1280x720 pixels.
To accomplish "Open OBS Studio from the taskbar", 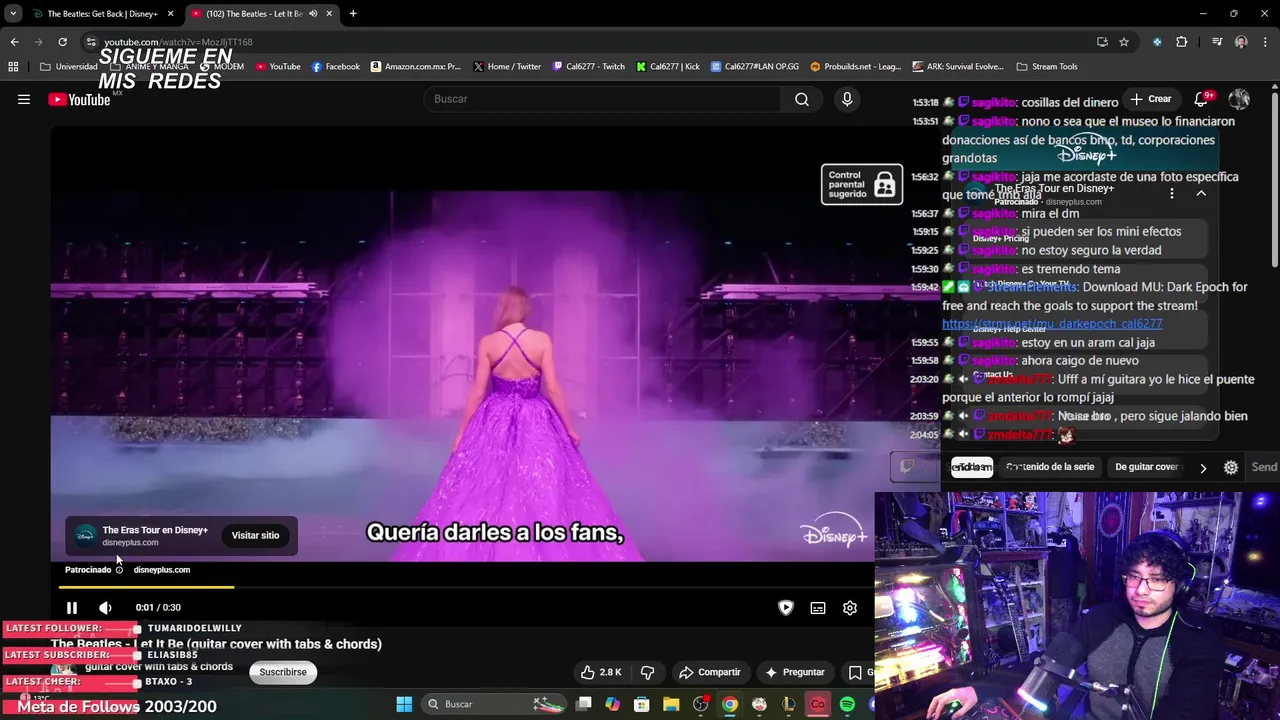I will (x=700, y=704).
